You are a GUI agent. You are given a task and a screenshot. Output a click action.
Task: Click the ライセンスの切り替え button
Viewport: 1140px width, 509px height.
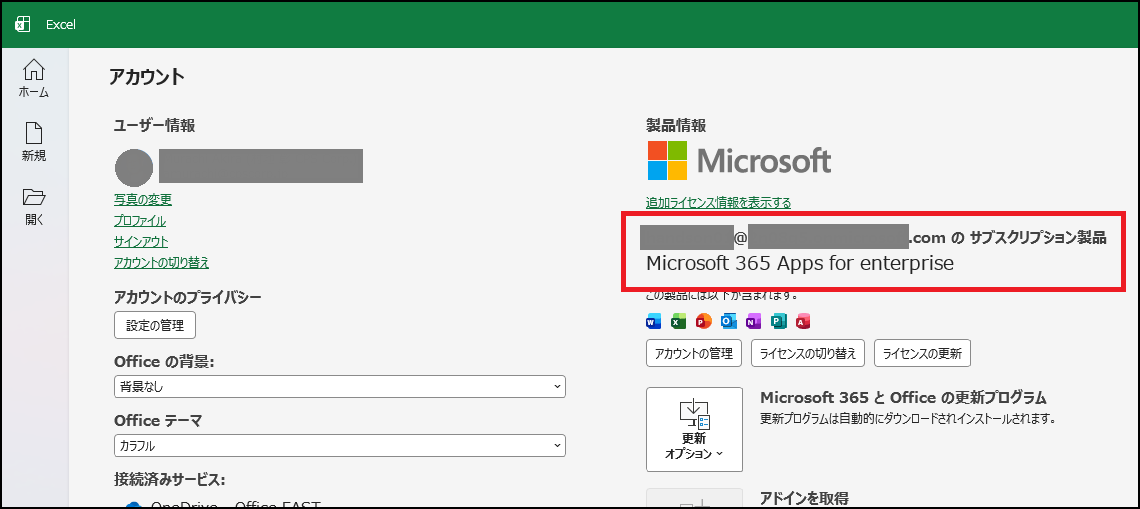pos(808,353)
